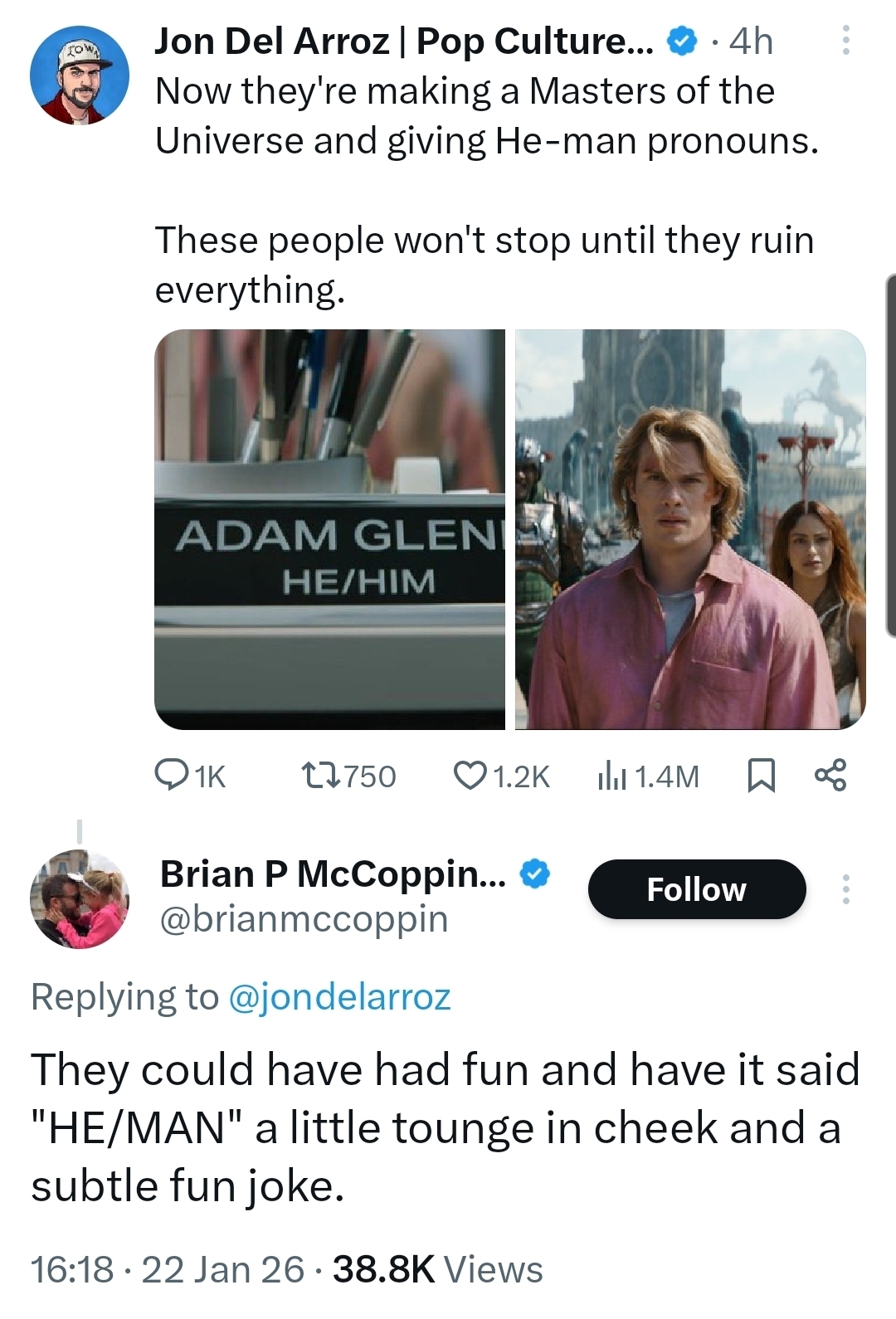
Task: Follow Brian P McCoppin
Action: (x=696, y=889)
